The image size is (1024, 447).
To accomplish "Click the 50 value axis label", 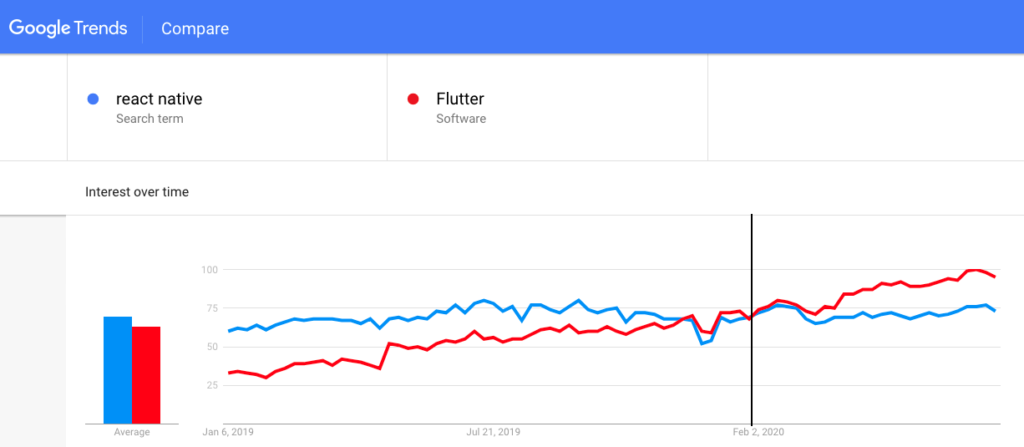I will (x=210, y=346).
